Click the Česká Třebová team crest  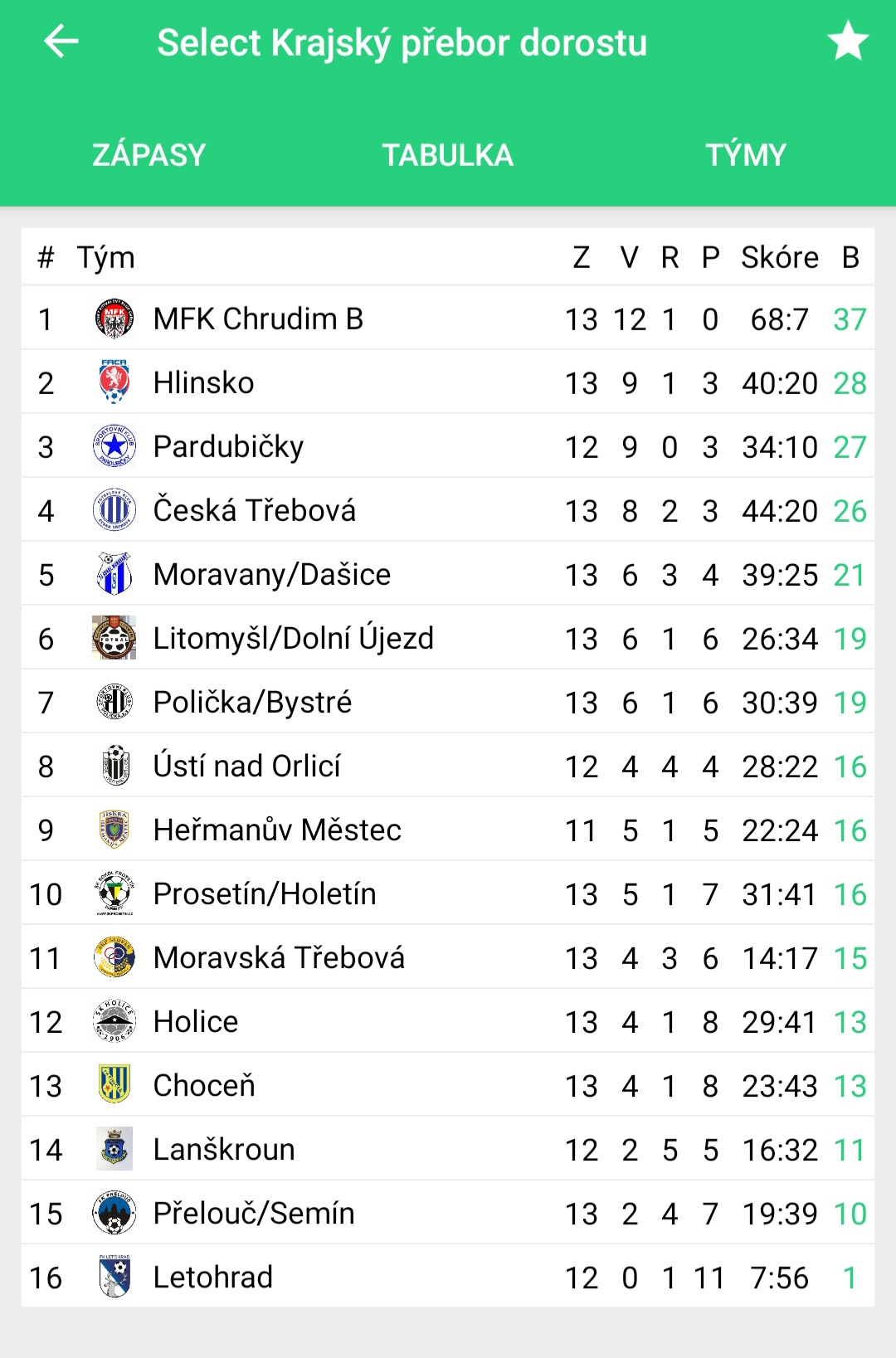[114, 510]
